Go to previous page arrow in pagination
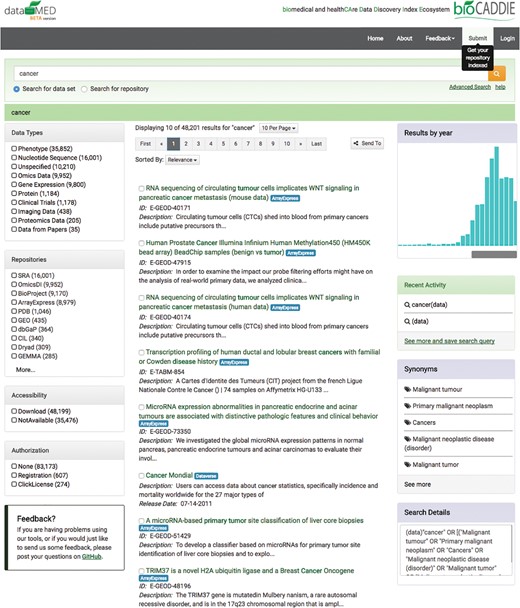The image size is (520, 608). 161,144
